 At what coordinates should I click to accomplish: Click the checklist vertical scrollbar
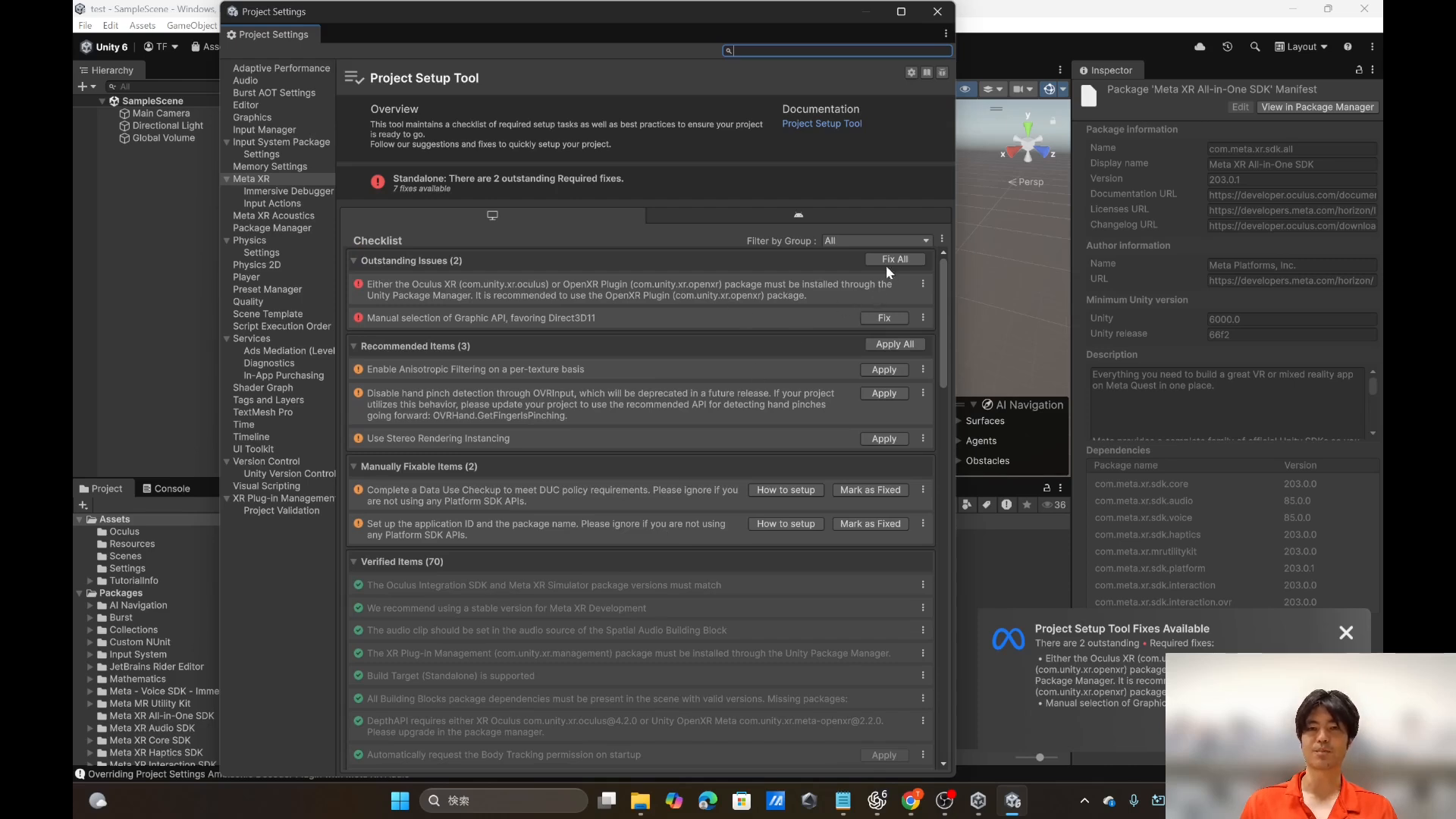pos(943,324)
